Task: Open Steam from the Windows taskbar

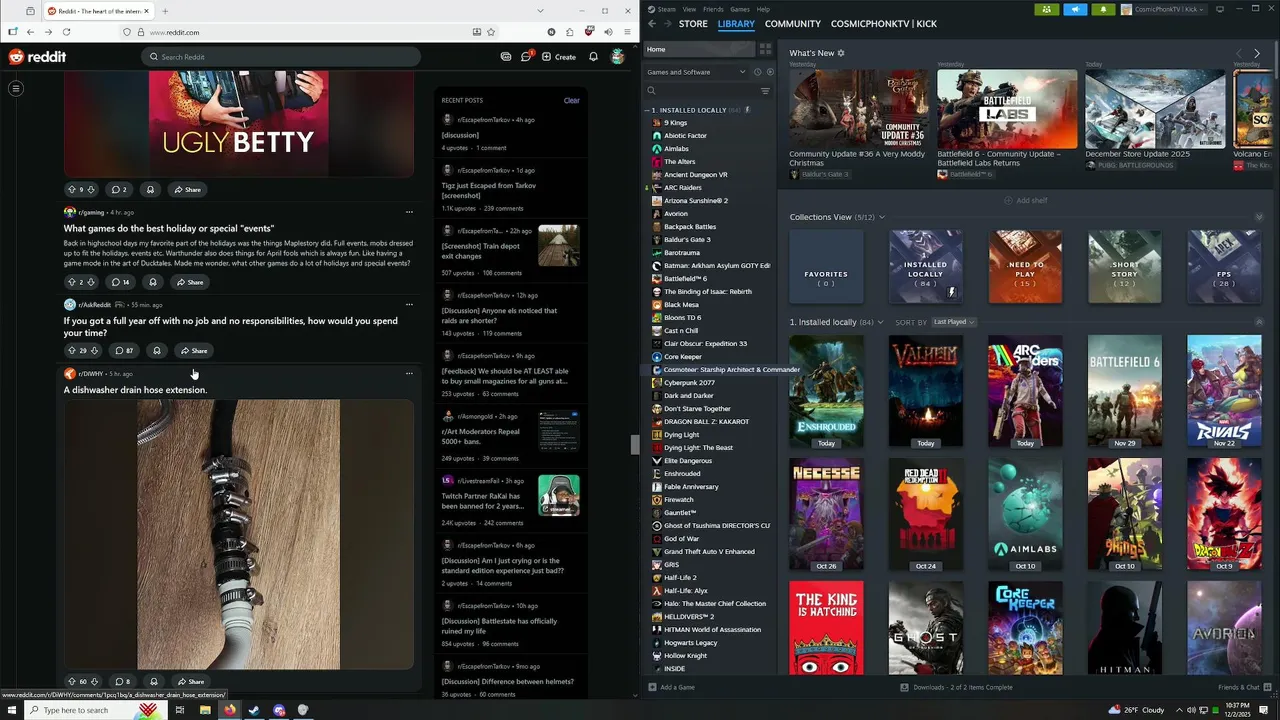Action: (254, 710)
